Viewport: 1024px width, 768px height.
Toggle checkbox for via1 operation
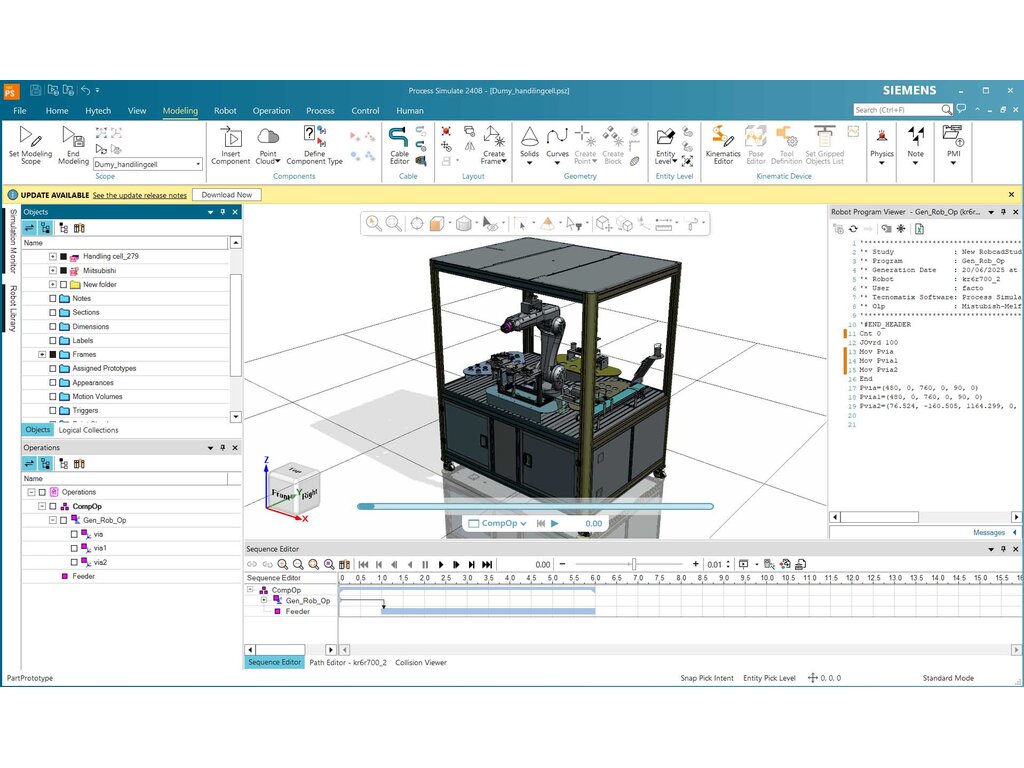(x=74, y=549)
